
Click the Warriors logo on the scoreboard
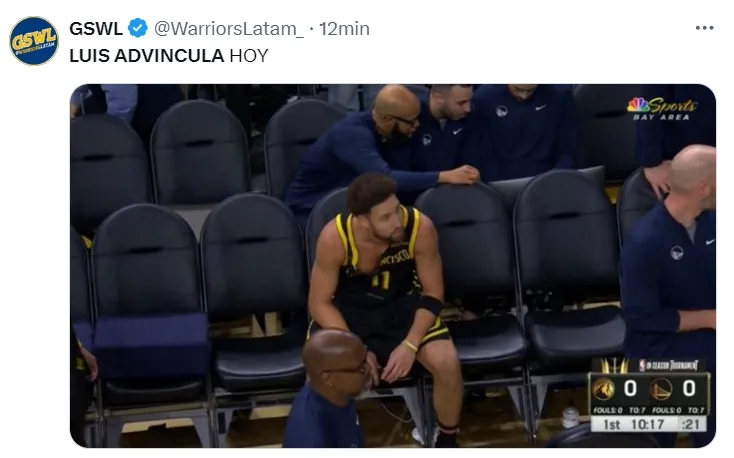pyautogui.click(x=661, y=389)
